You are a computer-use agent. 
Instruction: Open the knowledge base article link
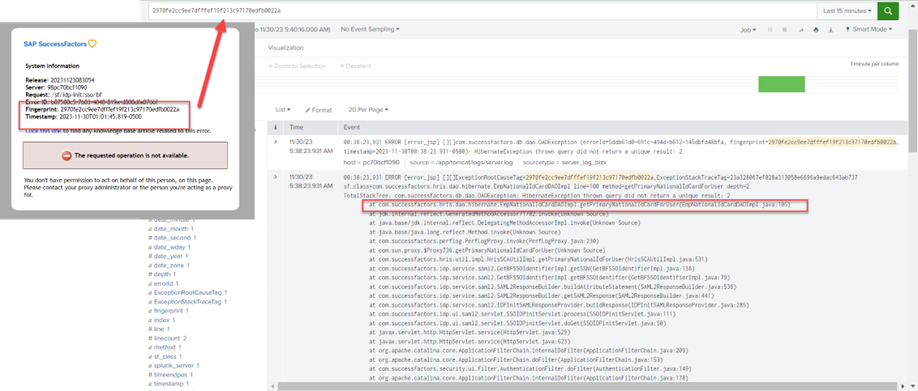pyautogui.click(x=43, y=131)
